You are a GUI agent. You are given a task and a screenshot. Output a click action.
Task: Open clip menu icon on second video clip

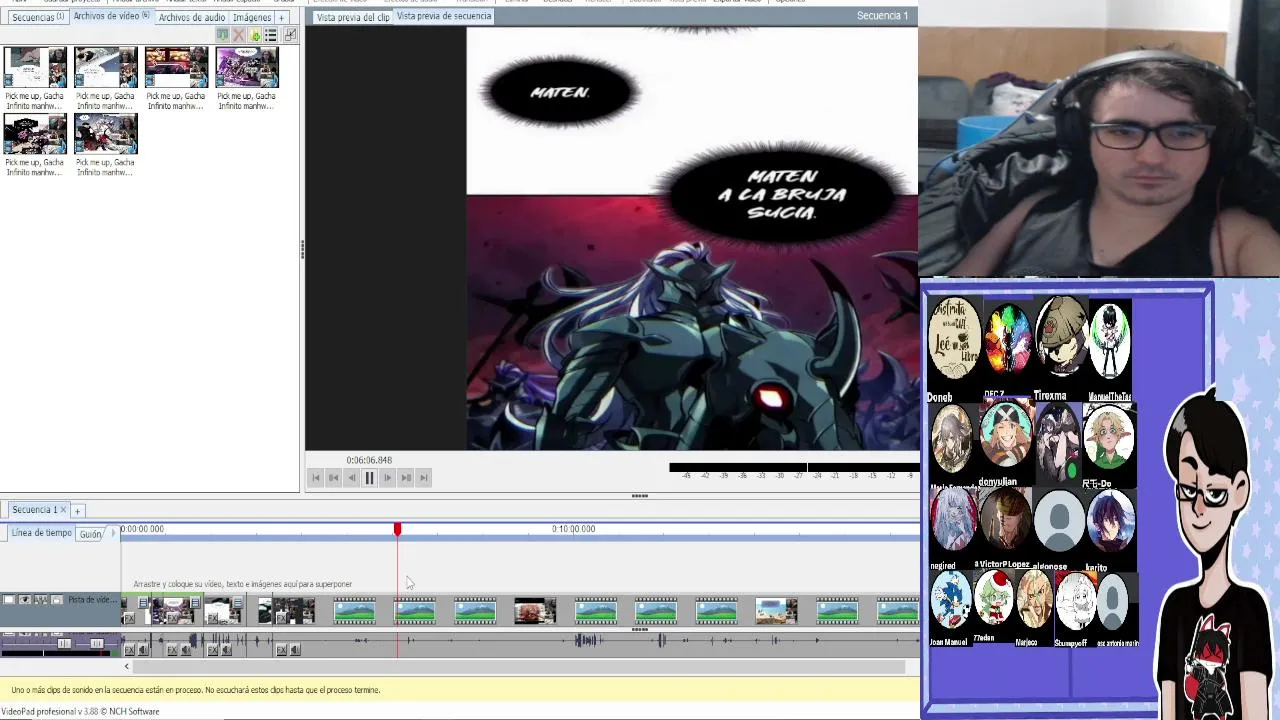point(195,602)
